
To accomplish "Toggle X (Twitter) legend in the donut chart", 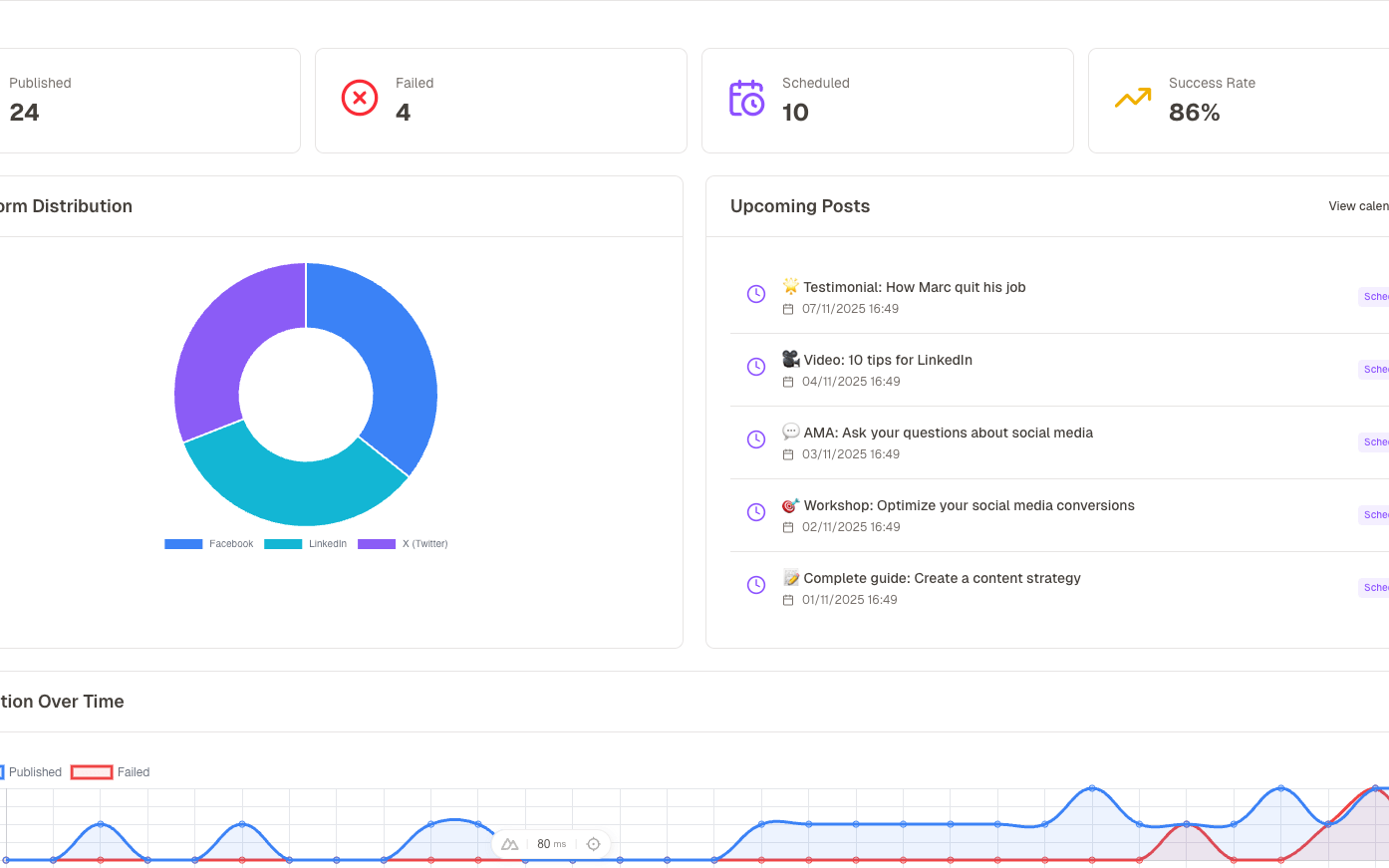I will [403, 544].
